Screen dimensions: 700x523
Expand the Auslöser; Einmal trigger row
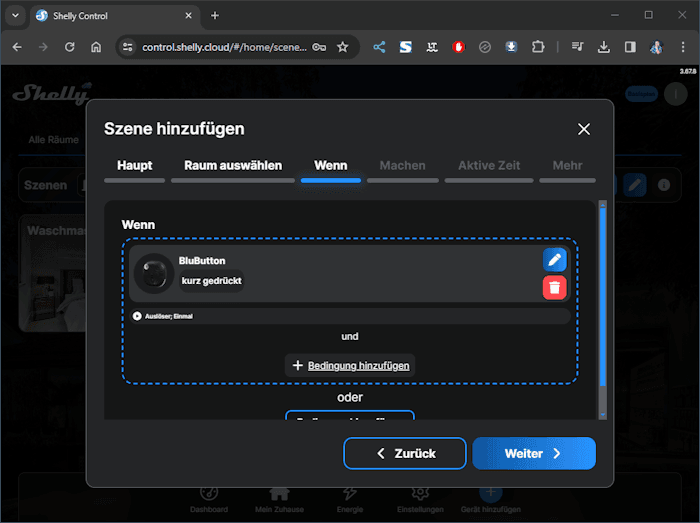[138, 316]
